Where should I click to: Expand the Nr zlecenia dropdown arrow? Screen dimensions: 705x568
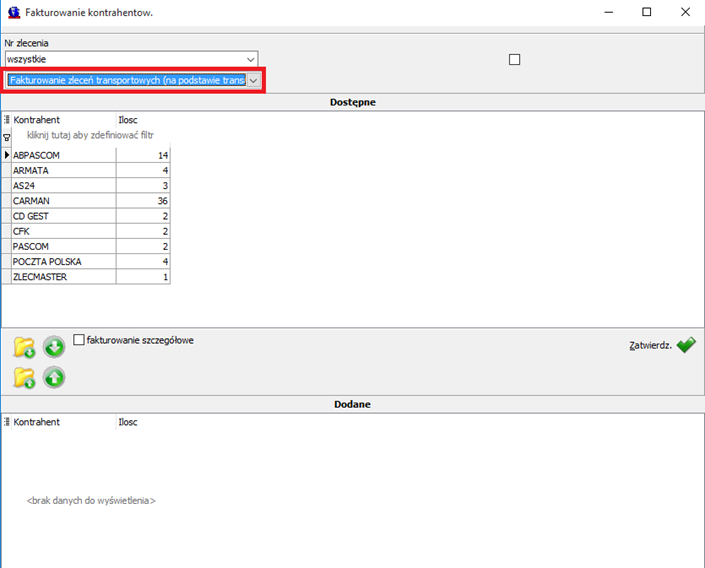point(251,59)
